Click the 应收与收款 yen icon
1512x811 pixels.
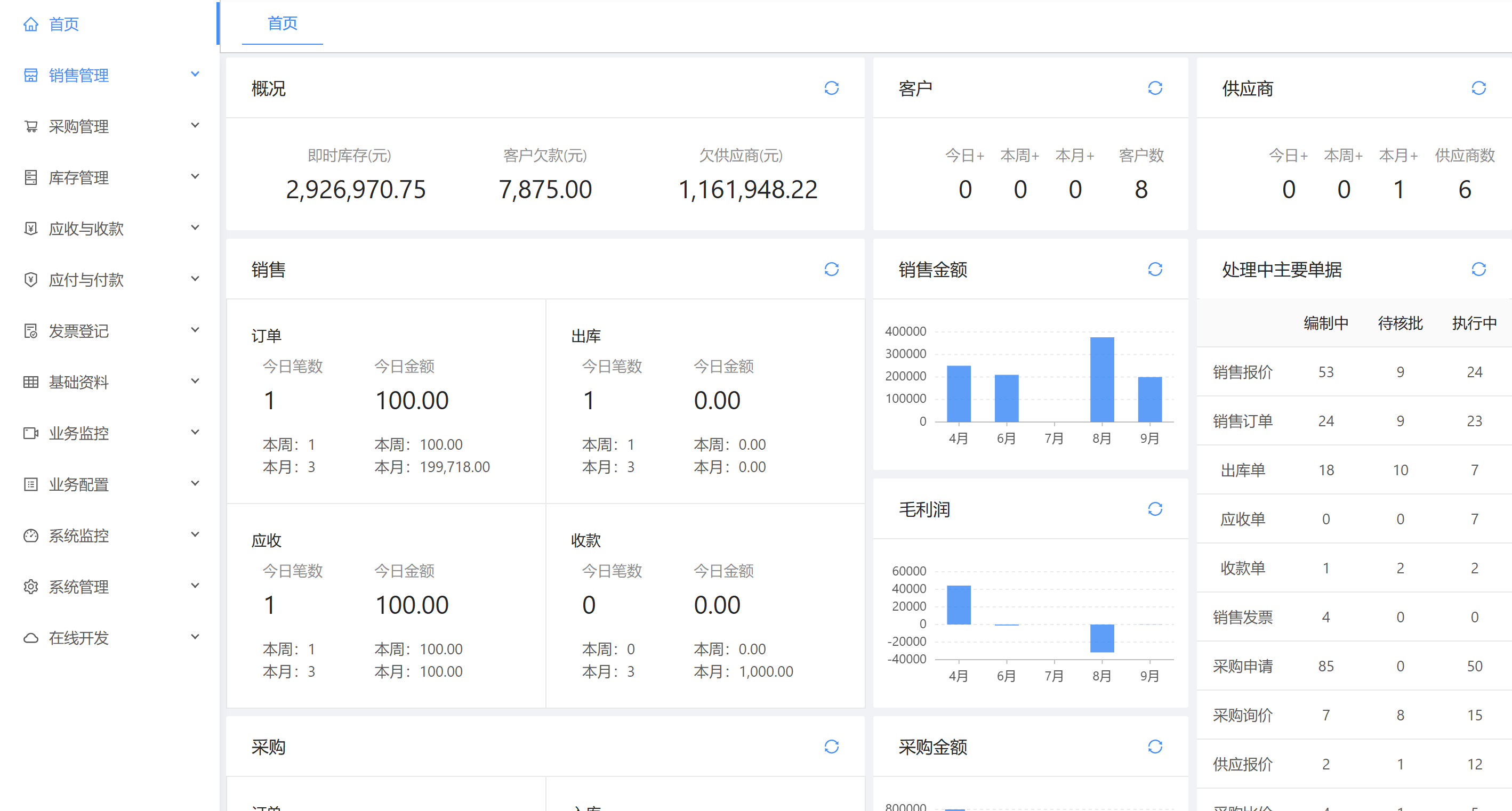(x=31, y=228)
